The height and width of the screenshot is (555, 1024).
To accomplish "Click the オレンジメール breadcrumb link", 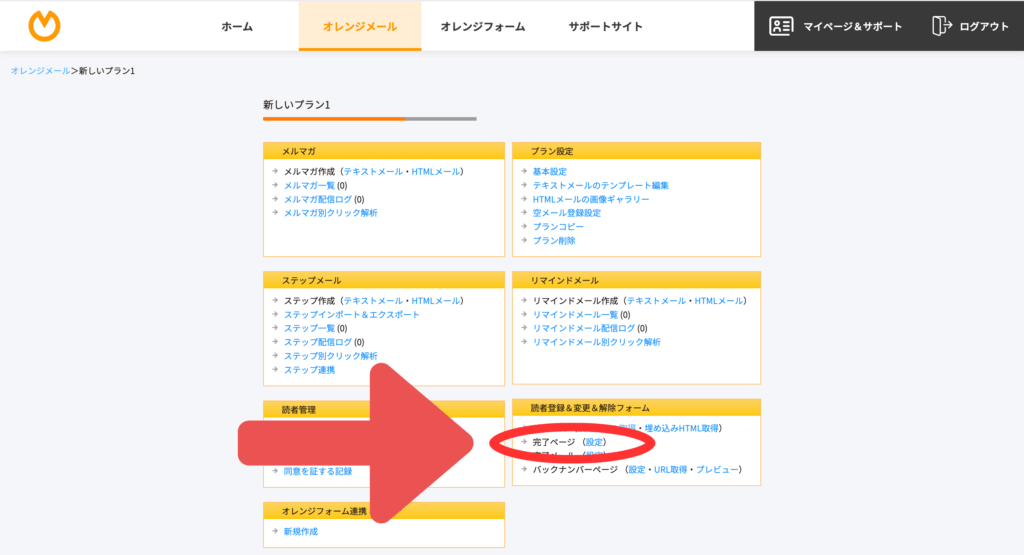I will 40,71.
